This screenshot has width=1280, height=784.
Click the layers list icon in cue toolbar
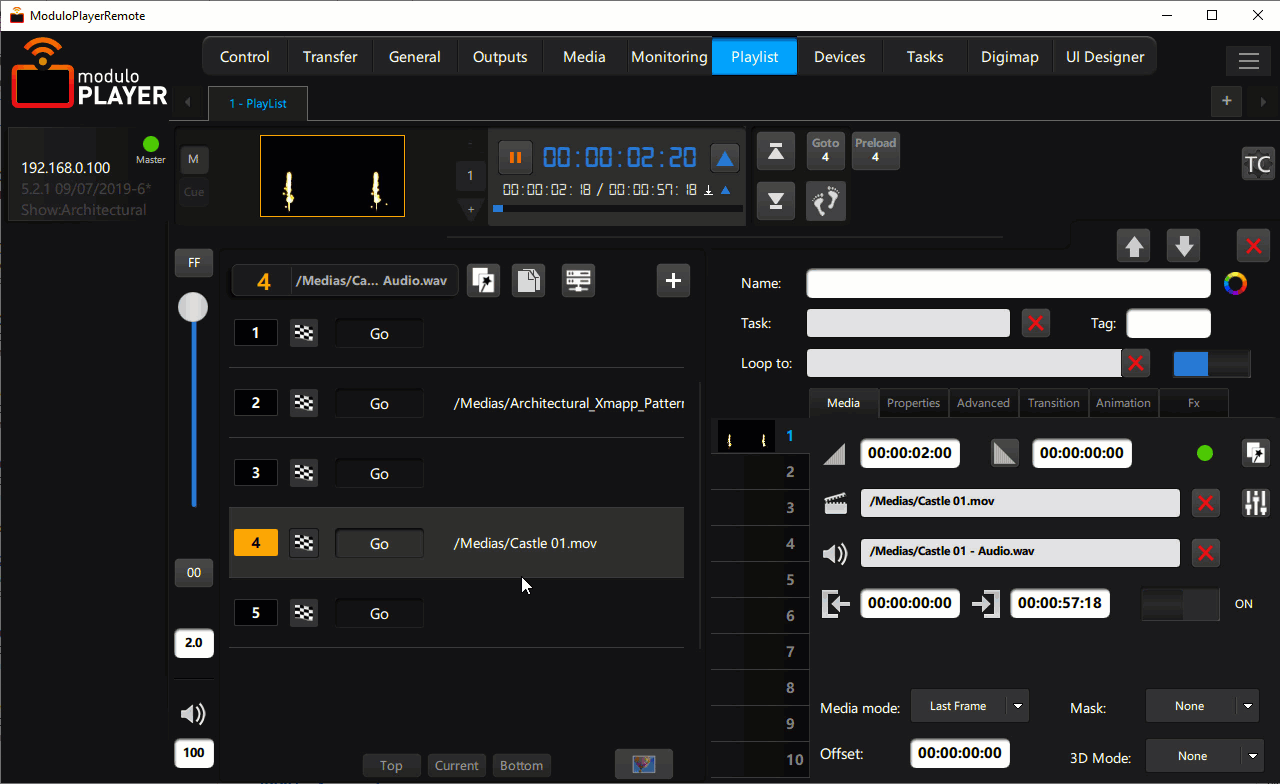(x=578, y=281)
